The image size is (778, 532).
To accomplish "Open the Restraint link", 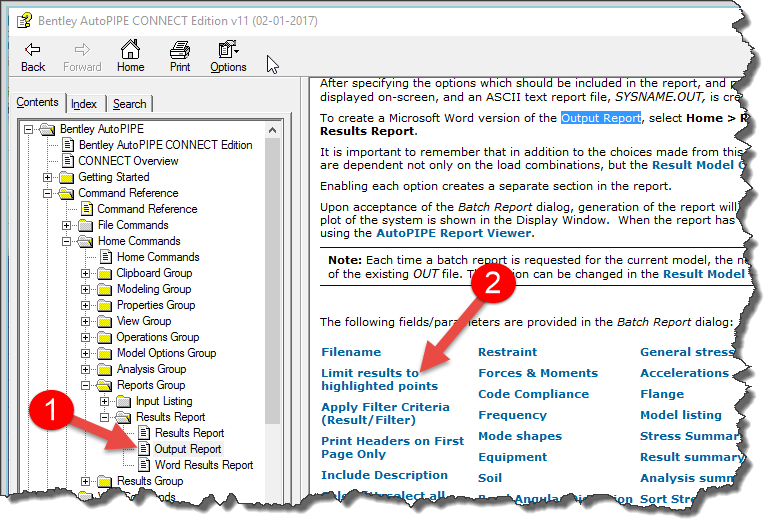I will click(508, 352).
